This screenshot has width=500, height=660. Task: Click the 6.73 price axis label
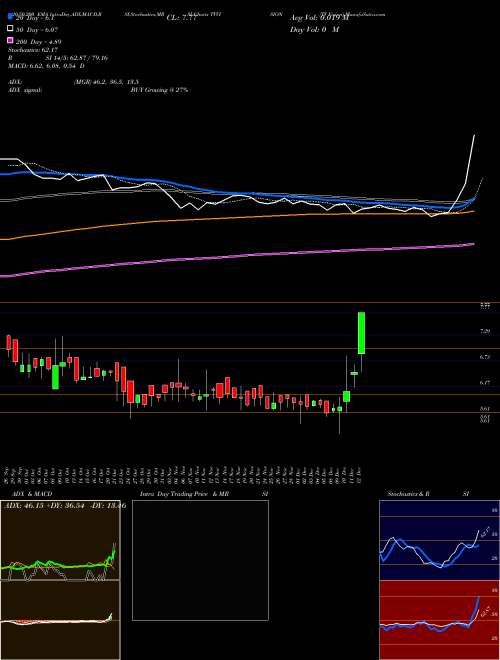tap(485, 357)
